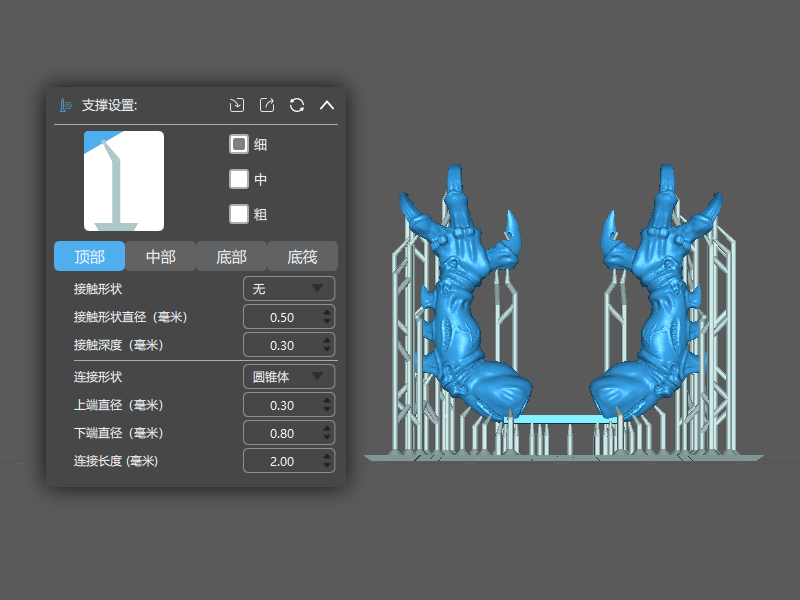
Task: Select the 中 support thickness checkbox
Action: (x=239, y=179)
